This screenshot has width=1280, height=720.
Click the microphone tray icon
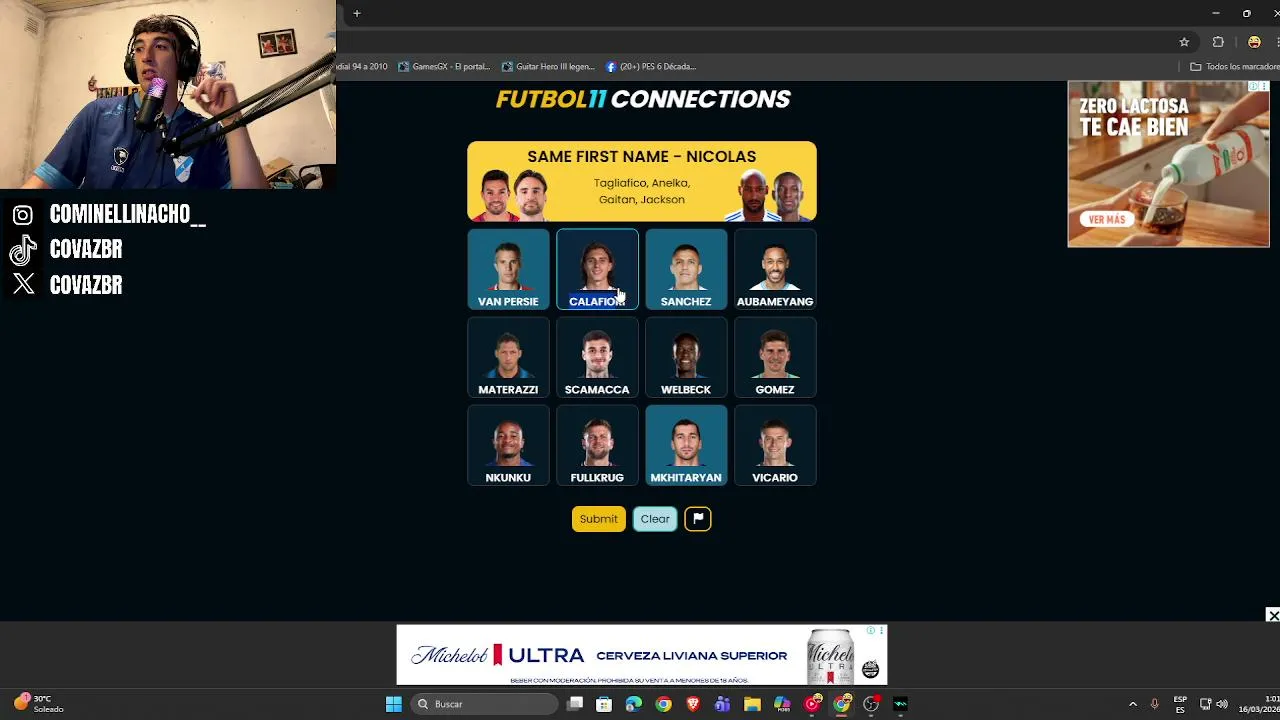coord(1154,704)
